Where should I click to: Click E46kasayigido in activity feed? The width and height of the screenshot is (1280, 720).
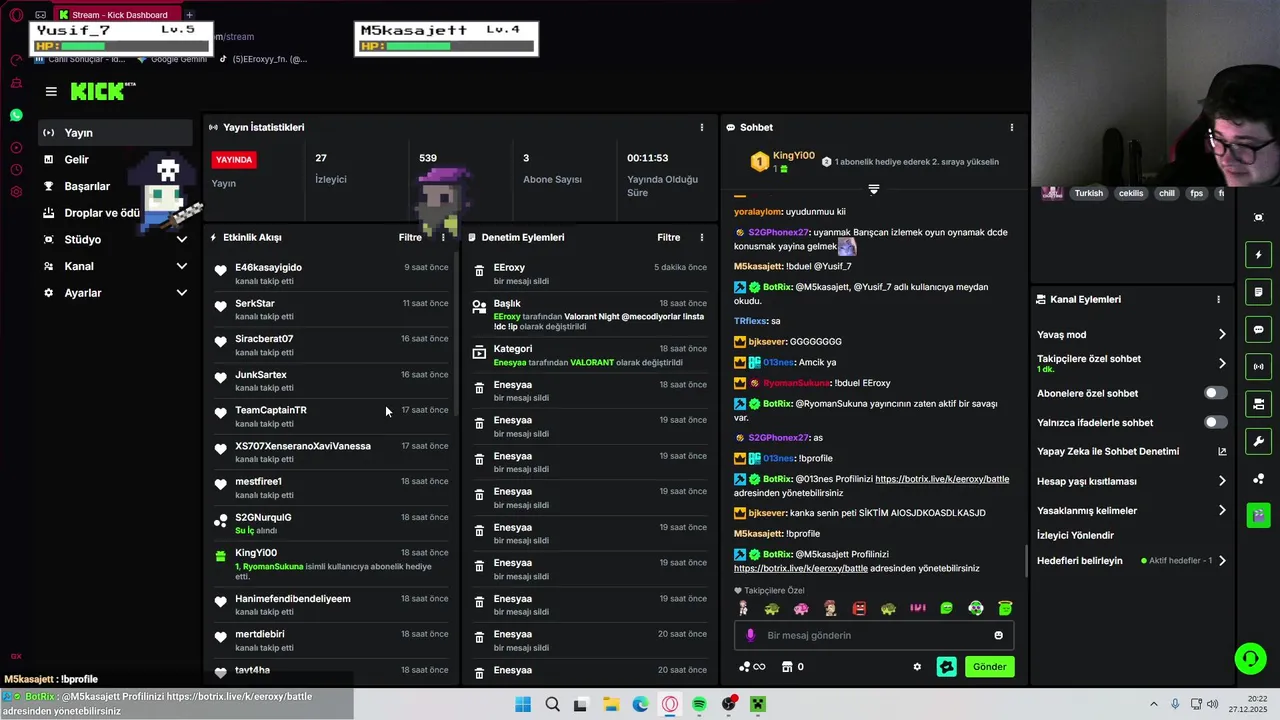(x=268, y=267)
